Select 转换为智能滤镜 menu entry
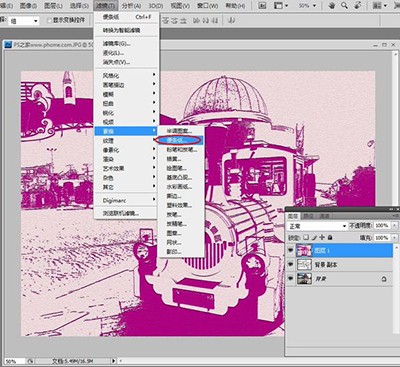This screenshot has width=400, height=367. click(x=121, y=30)
